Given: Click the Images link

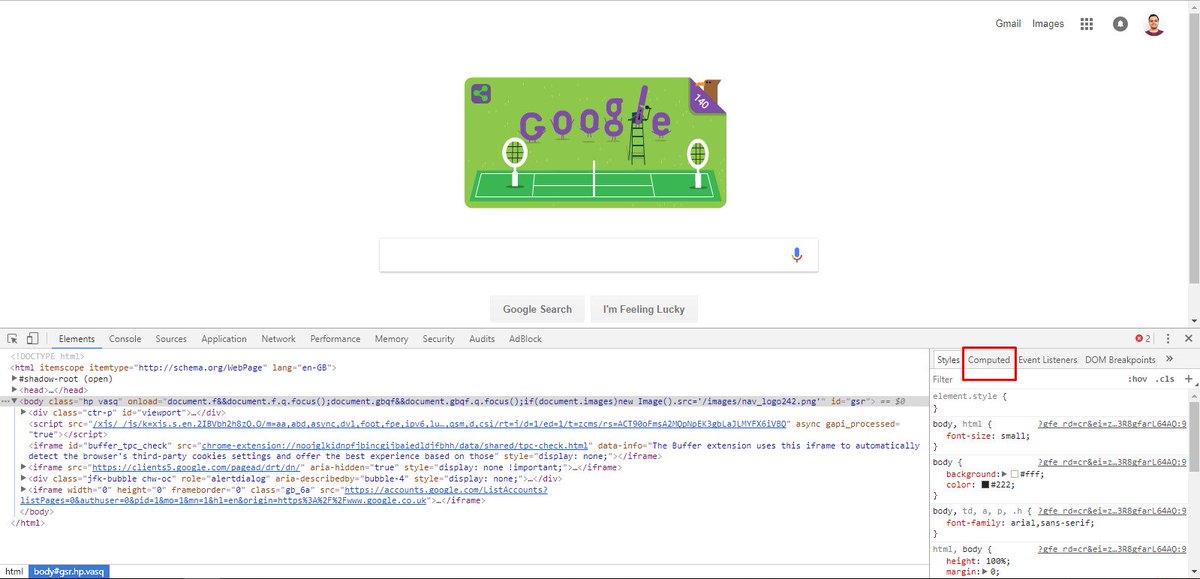Looking at the screenshot, I should (1048, 24).
